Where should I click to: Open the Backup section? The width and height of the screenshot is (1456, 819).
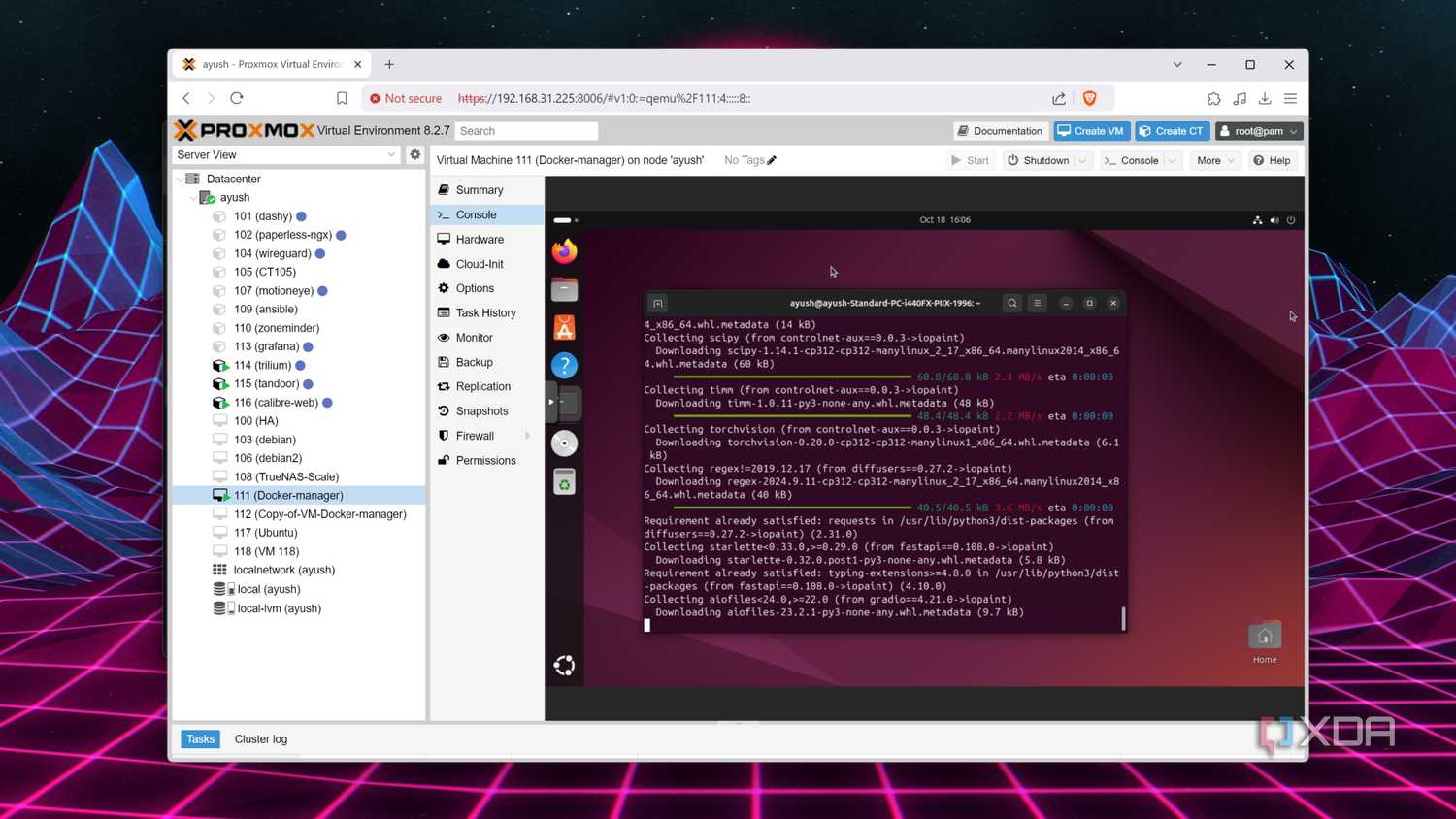tap(486, 362)
